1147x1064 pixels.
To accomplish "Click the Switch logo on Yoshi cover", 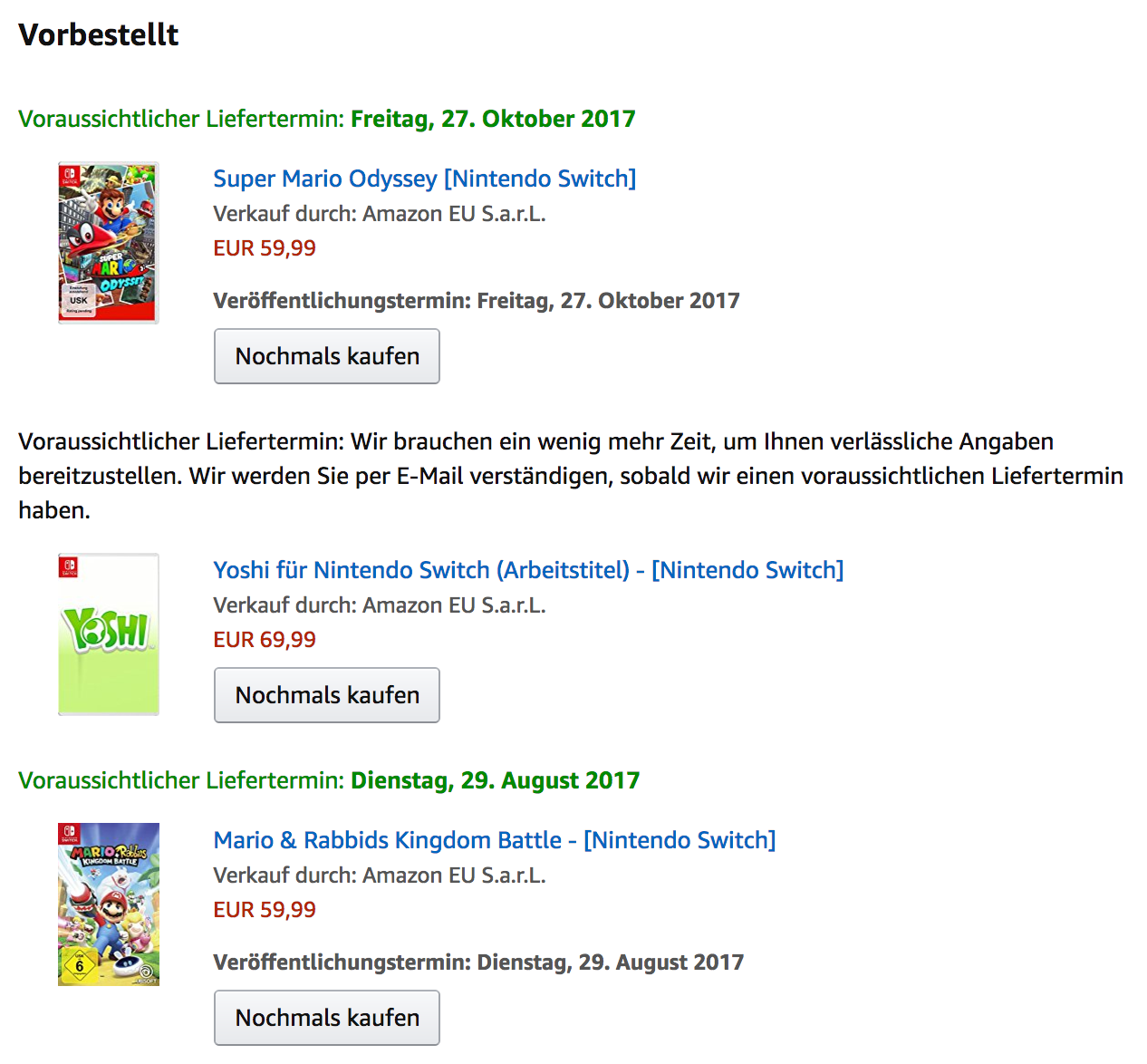I will pyautogui.click(x=69, y=567).
